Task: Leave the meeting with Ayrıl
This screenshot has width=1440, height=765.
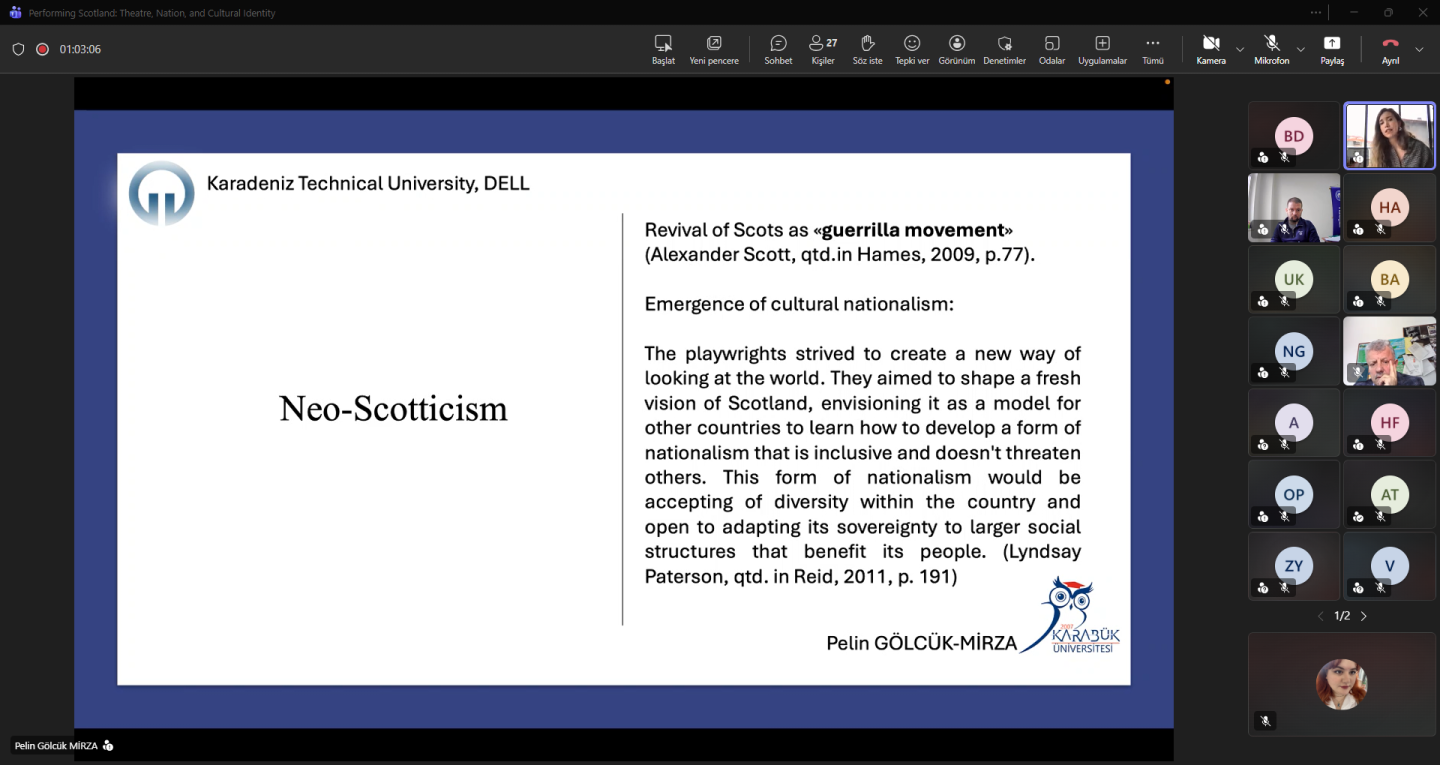Action: pyautogui.click(x=1390, y=48)
